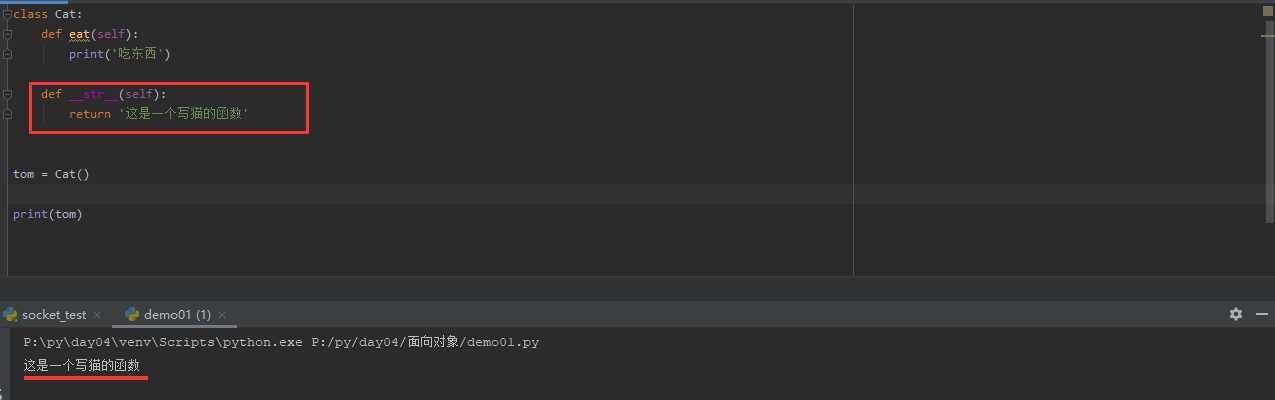Click the Python icon on demo01 tab
1275x400 pixels.
[x=131, y=314]
